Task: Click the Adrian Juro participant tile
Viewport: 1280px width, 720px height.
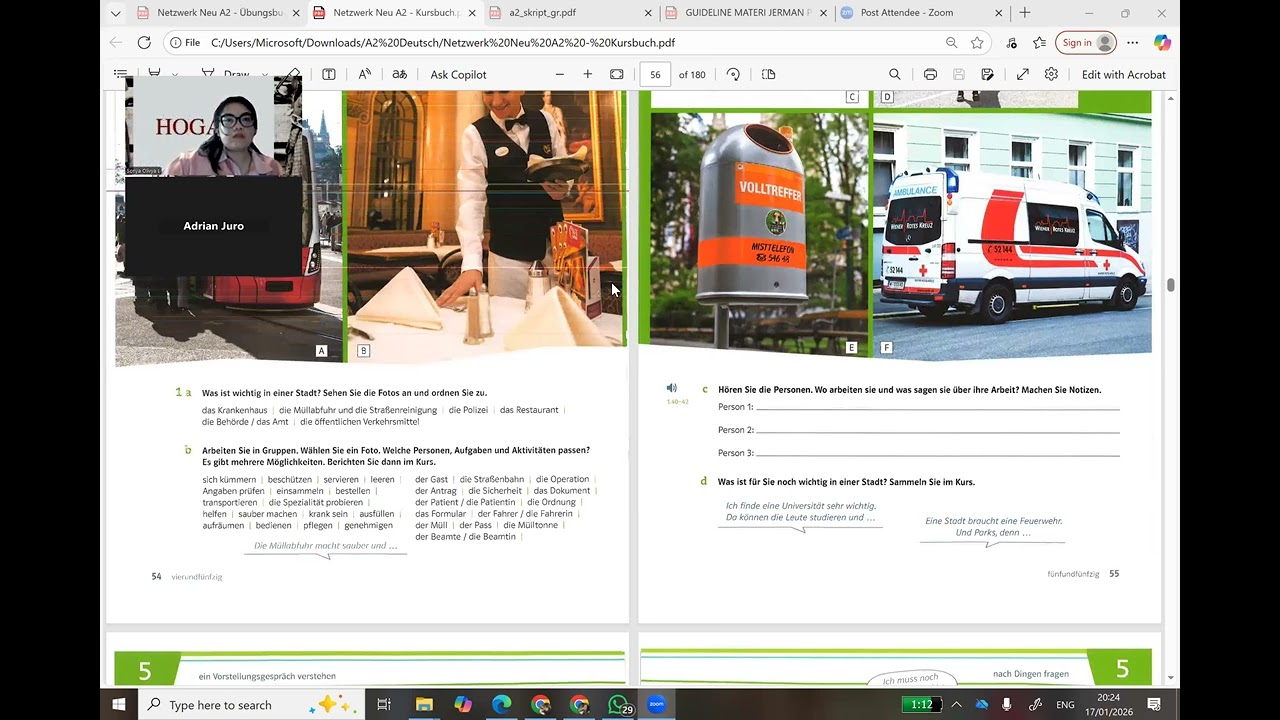Action: [214, 226]
